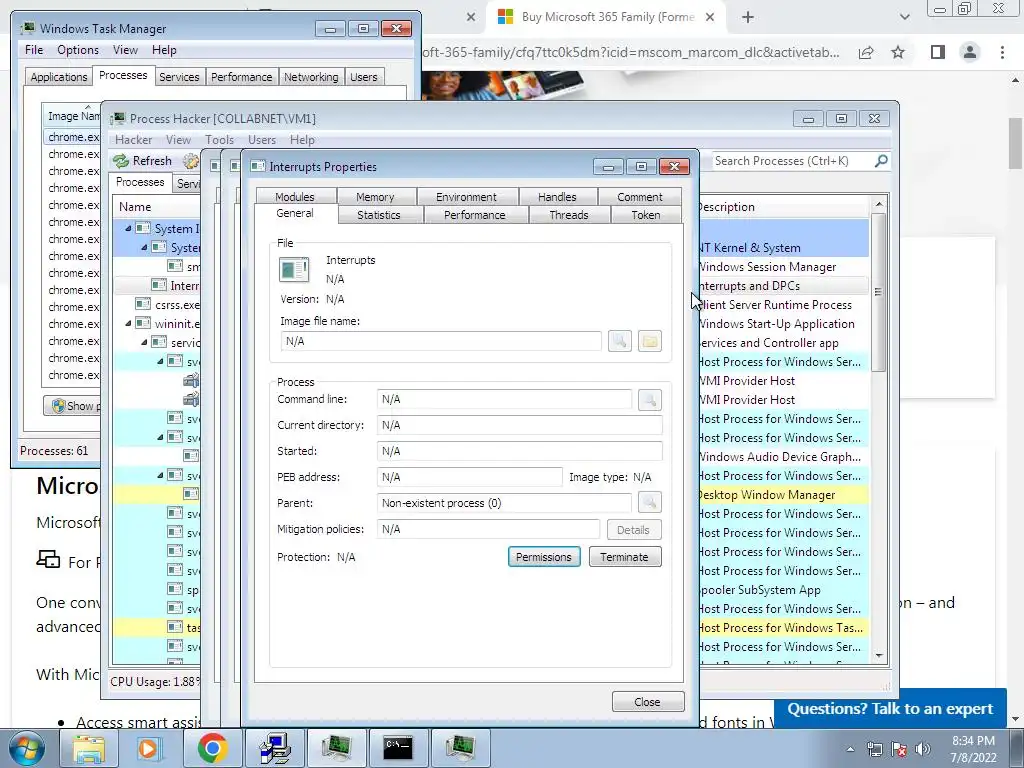Viewport: 1024px width, 768px height.
Task: Open Networking tab in Task Manager
Action: click(x=311, y=76)
